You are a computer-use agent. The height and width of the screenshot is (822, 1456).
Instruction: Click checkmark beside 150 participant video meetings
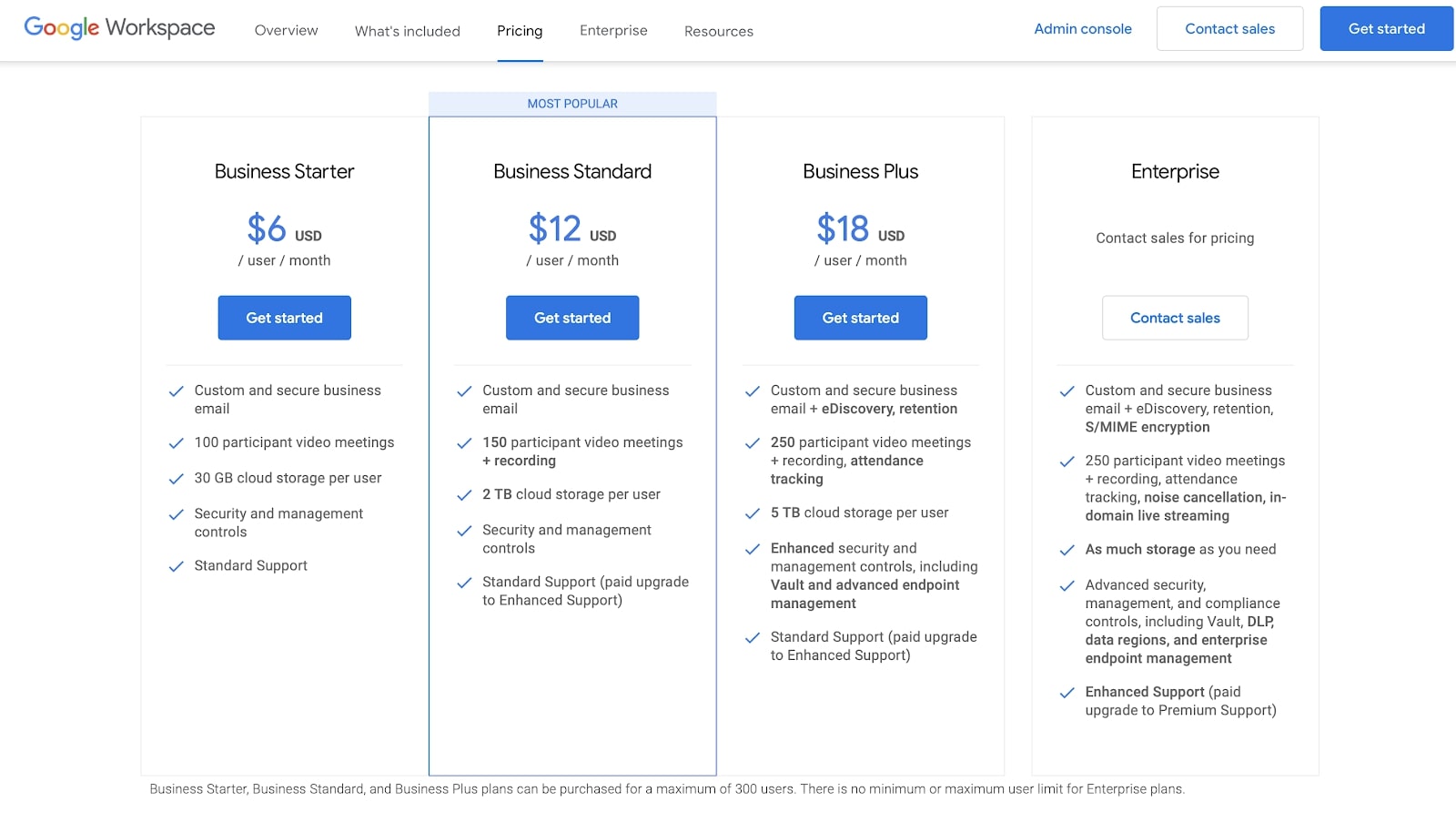(464, 443)
